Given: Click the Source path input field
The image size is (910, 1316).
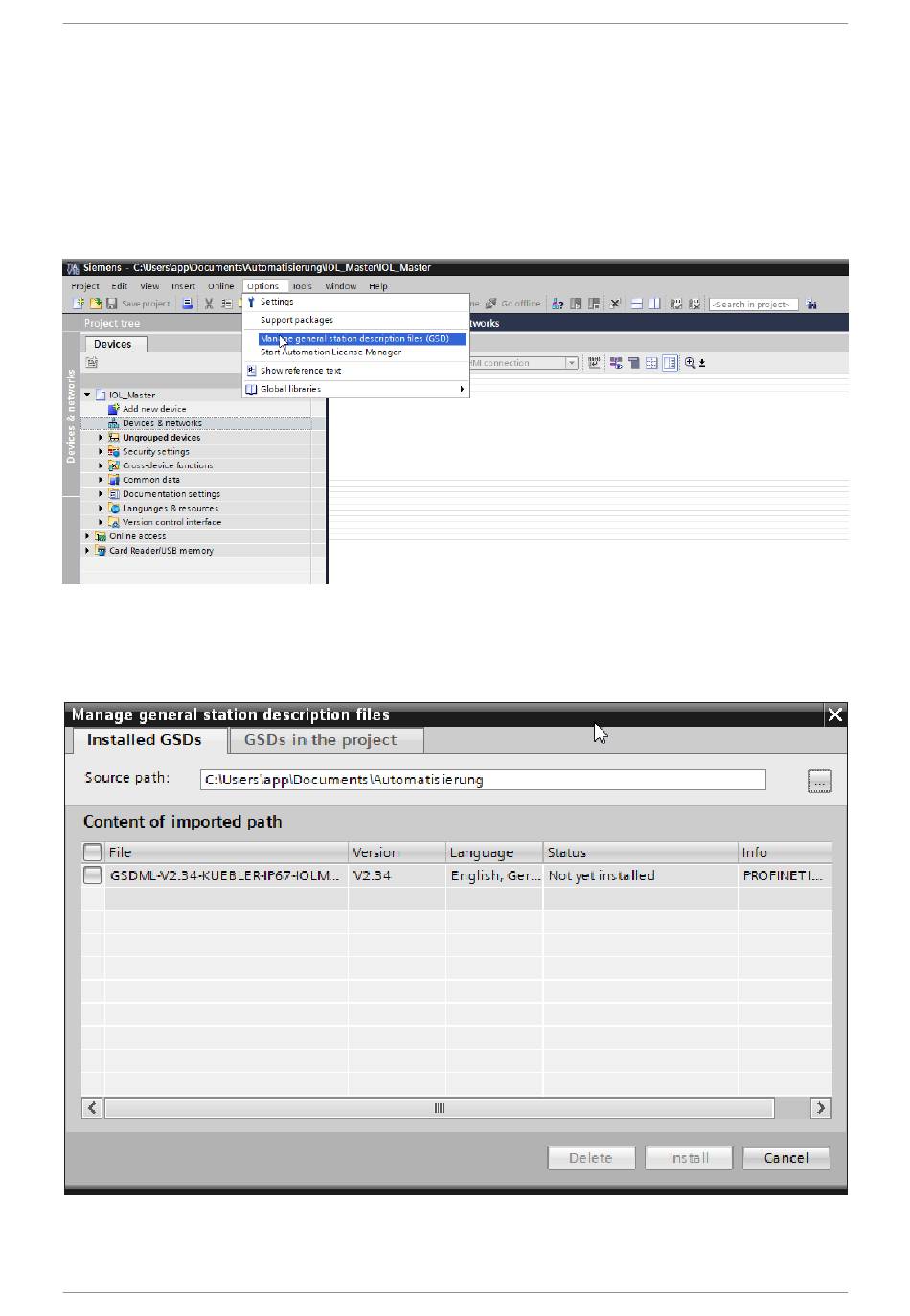Looking at the screenshot, I should coord(483,780).
